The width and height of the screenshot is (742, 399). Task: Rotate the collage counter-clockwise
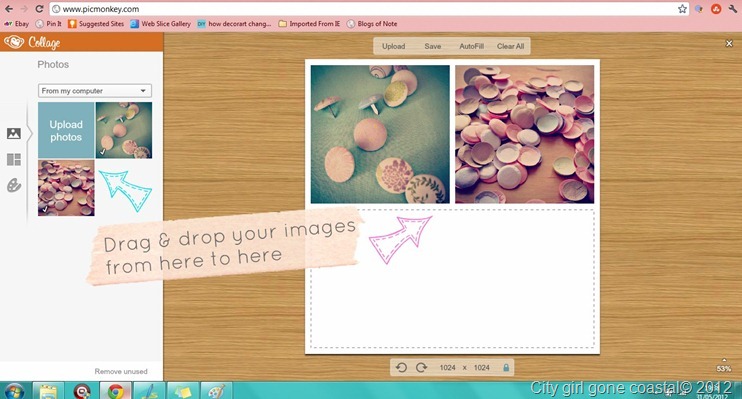[401, 368]
